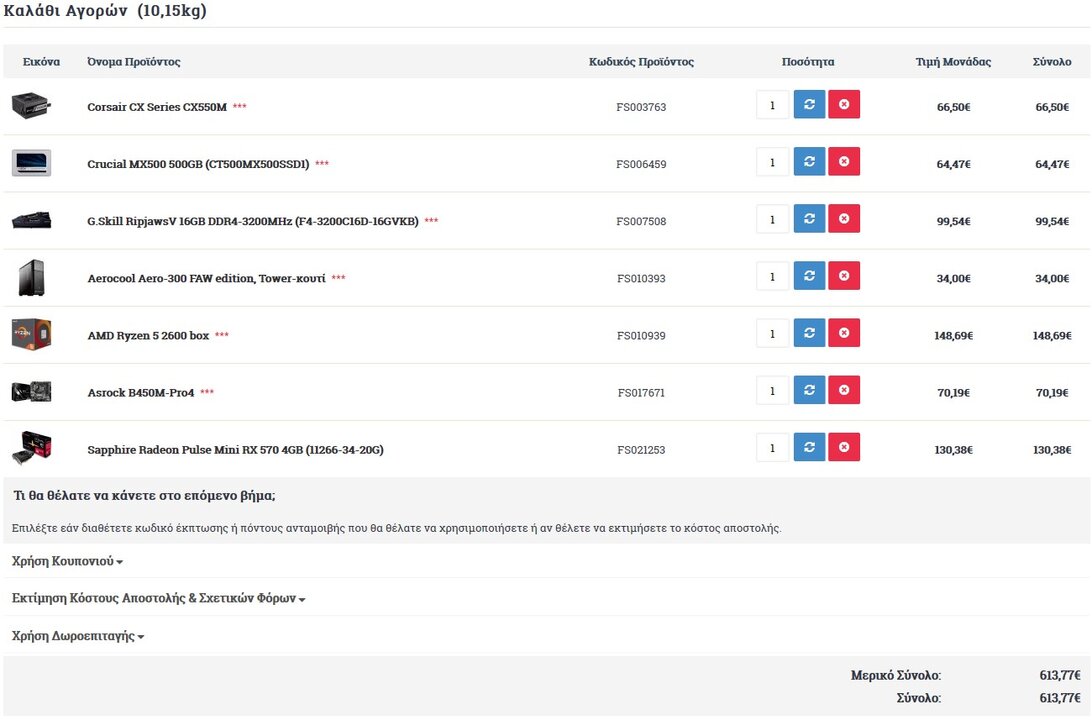Click the Μερικό Σύνολο value 613,77€
Image resolution: width=1092 pixels, height=720 pixels.
click(1060, 675)
